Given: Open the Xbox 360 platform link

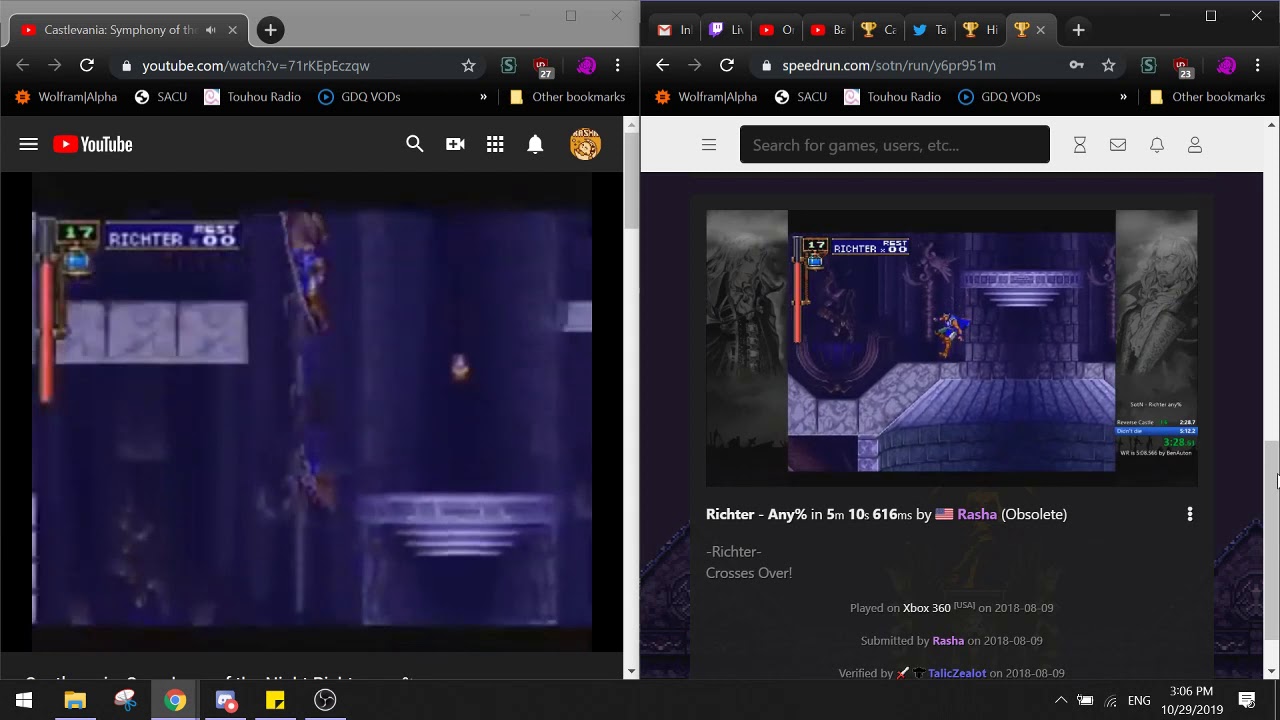Looking at the screenshot, I should click(927, 608).
